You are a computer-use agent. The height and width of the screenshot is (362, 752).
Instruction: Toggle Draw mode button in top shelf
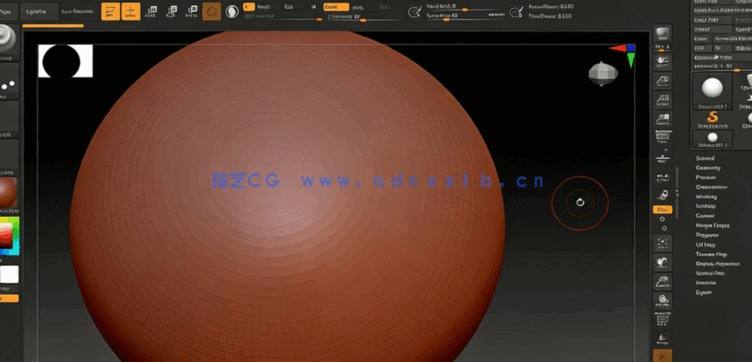[x=131, y=12]
